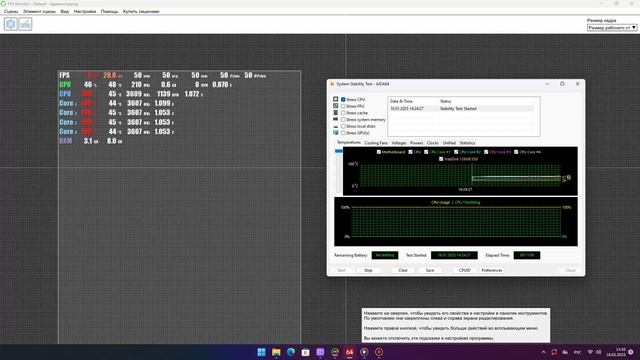
Task: Open the Купить лицензию menu
Action: [x=141, y=11]
